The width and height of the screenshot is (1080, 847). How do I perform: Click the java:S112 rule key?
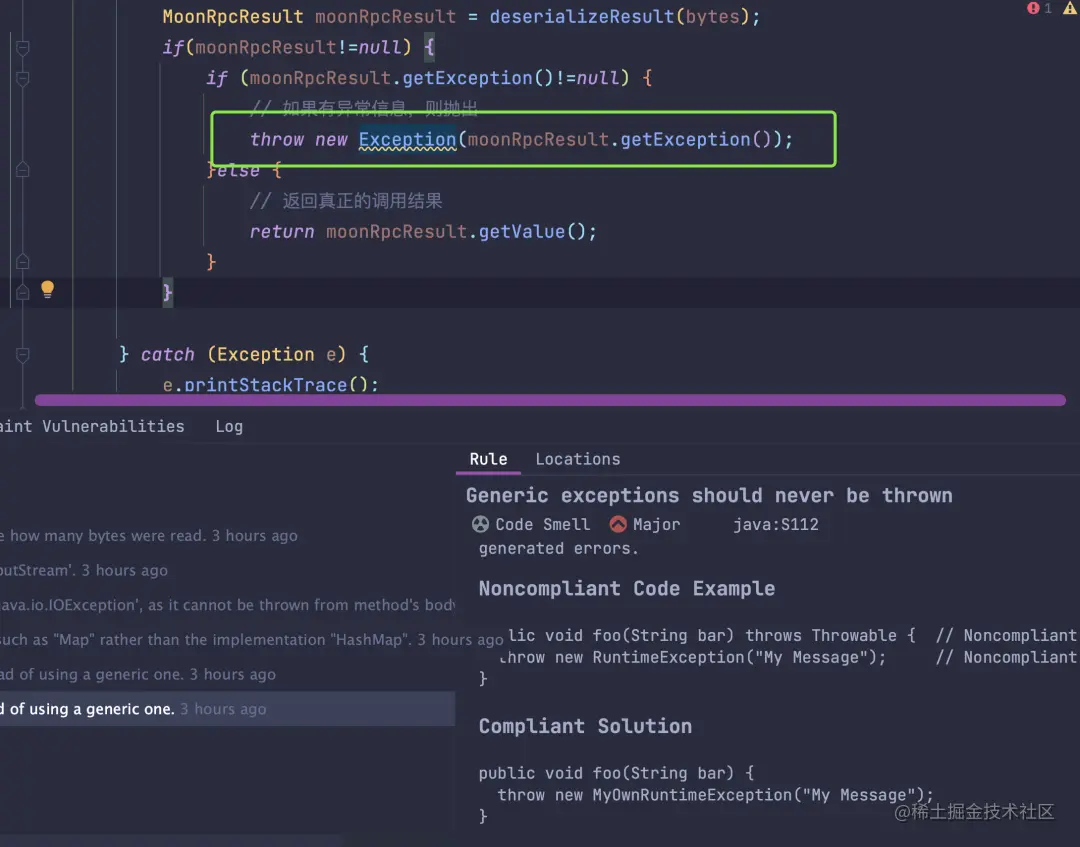coord(776,525)
